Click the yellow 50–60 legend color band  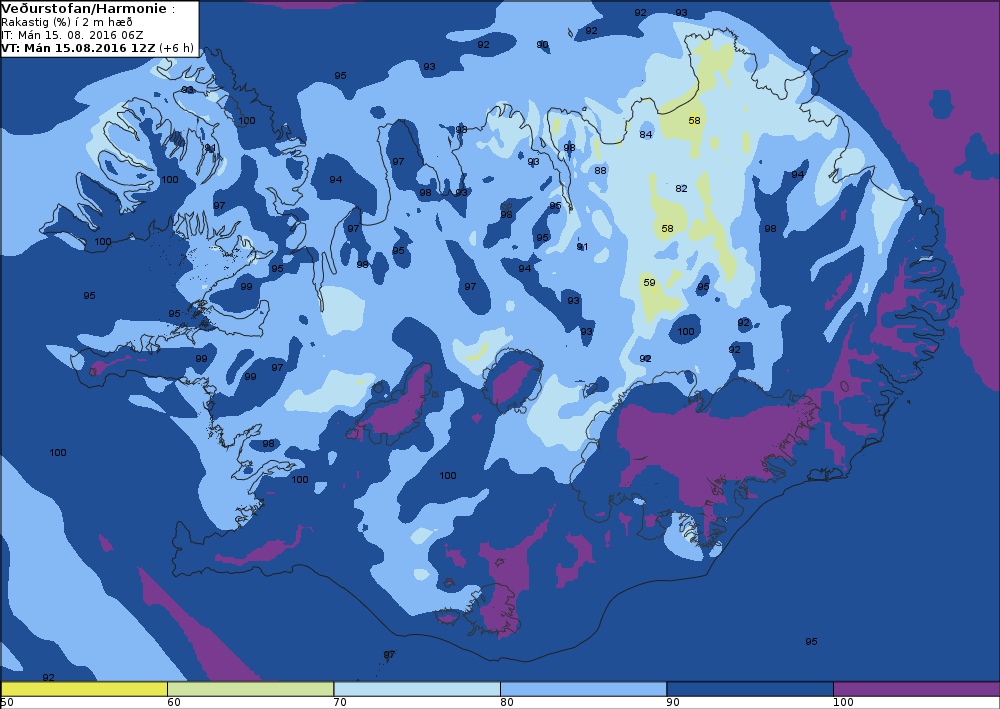click(x=84, y=689)
